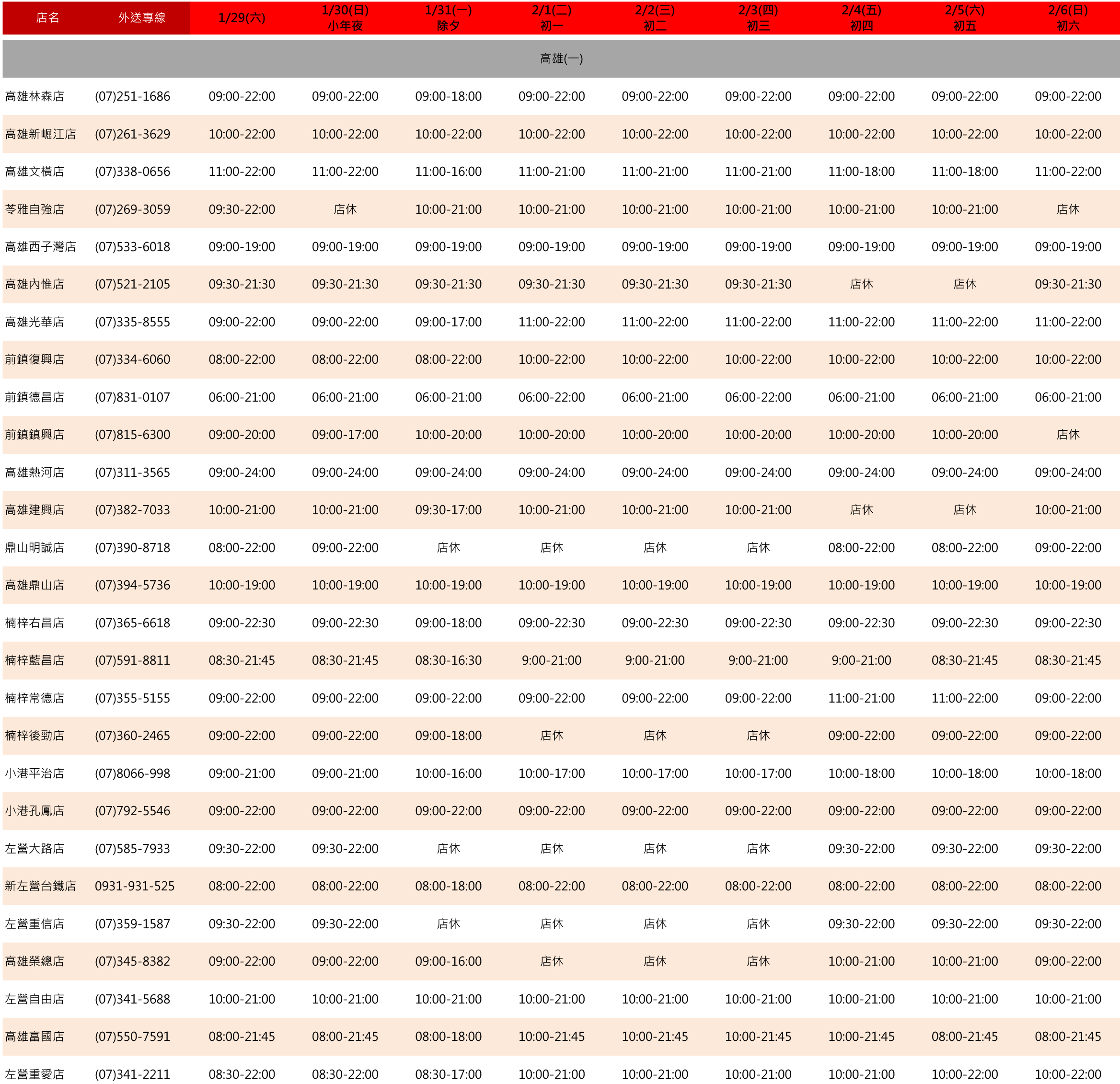
Task: Select the 2/2(三) 初二 header
Action: point(655,18)
